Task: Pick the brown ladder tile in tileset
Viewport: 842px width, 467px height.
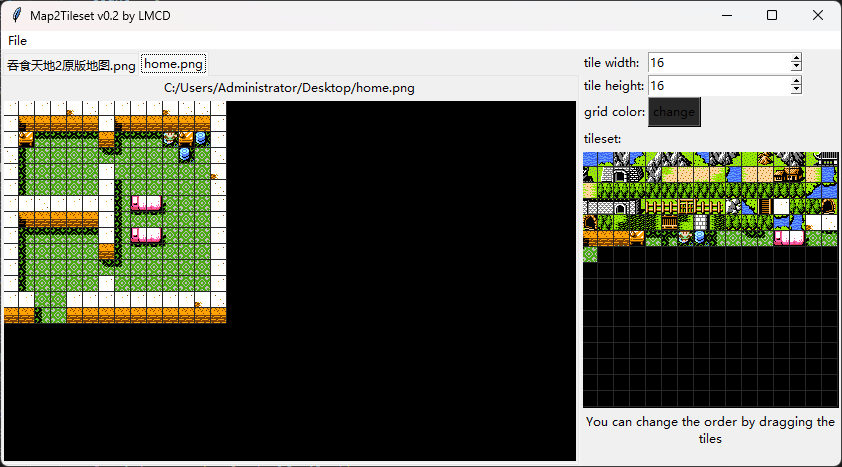Action: (767, 207)
